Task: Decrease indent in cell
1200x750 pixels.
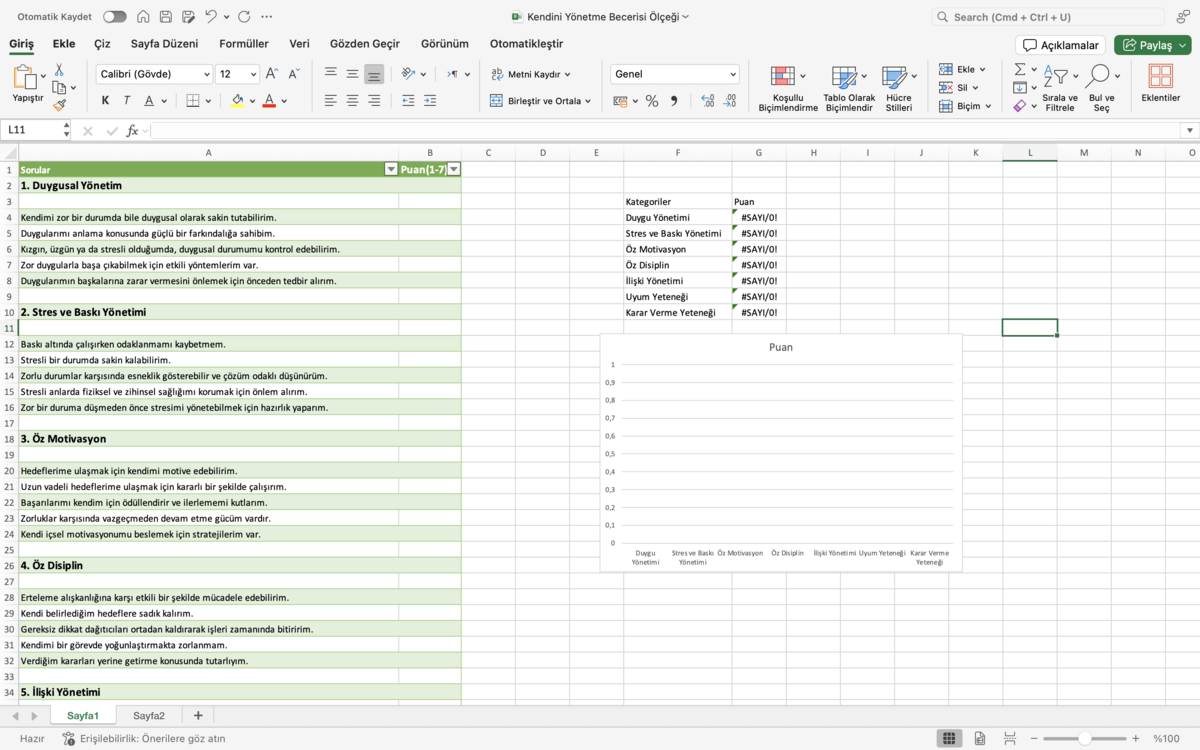Action: click(408, 100)
